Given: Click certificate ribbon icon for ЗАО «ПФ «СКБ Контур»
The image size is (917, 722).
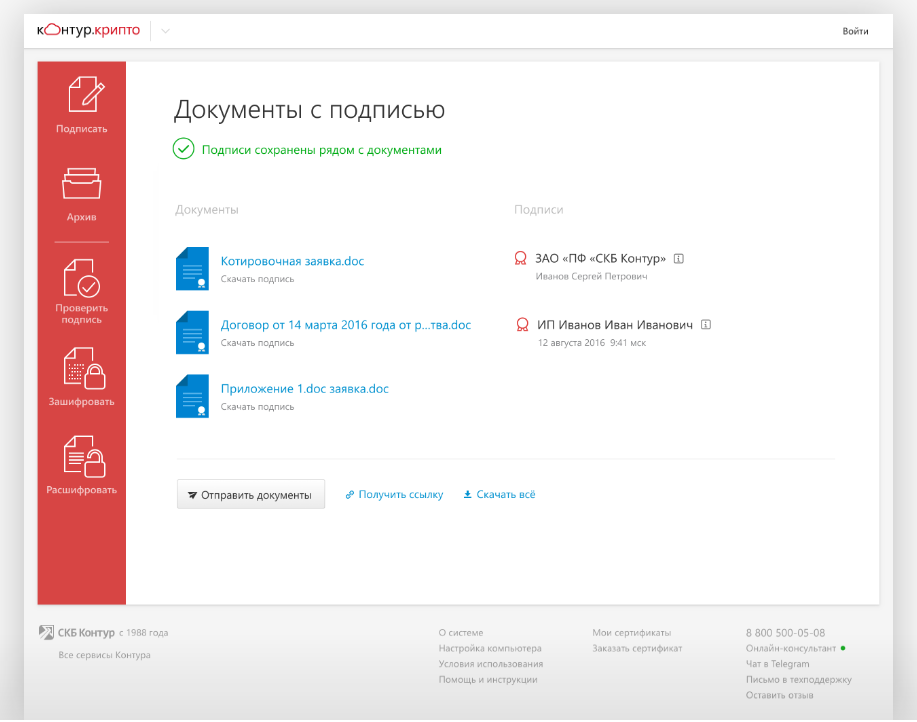Looking at the screenshot, I should coord(520,258).
